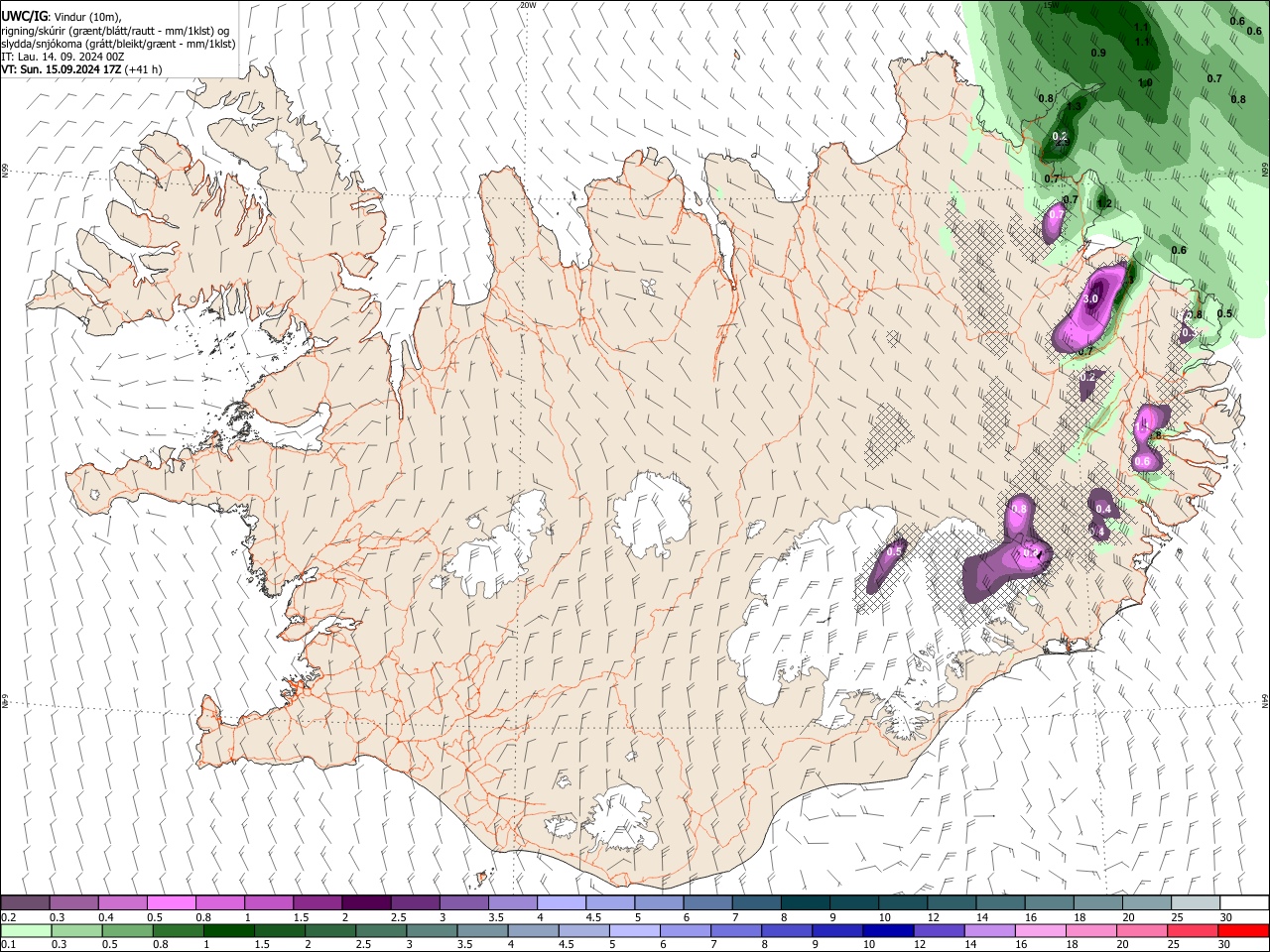The height and width of the screenshot is (952, 1270).
Task: Click the '0.9' precipitation value on the map
Action: 1098,53
